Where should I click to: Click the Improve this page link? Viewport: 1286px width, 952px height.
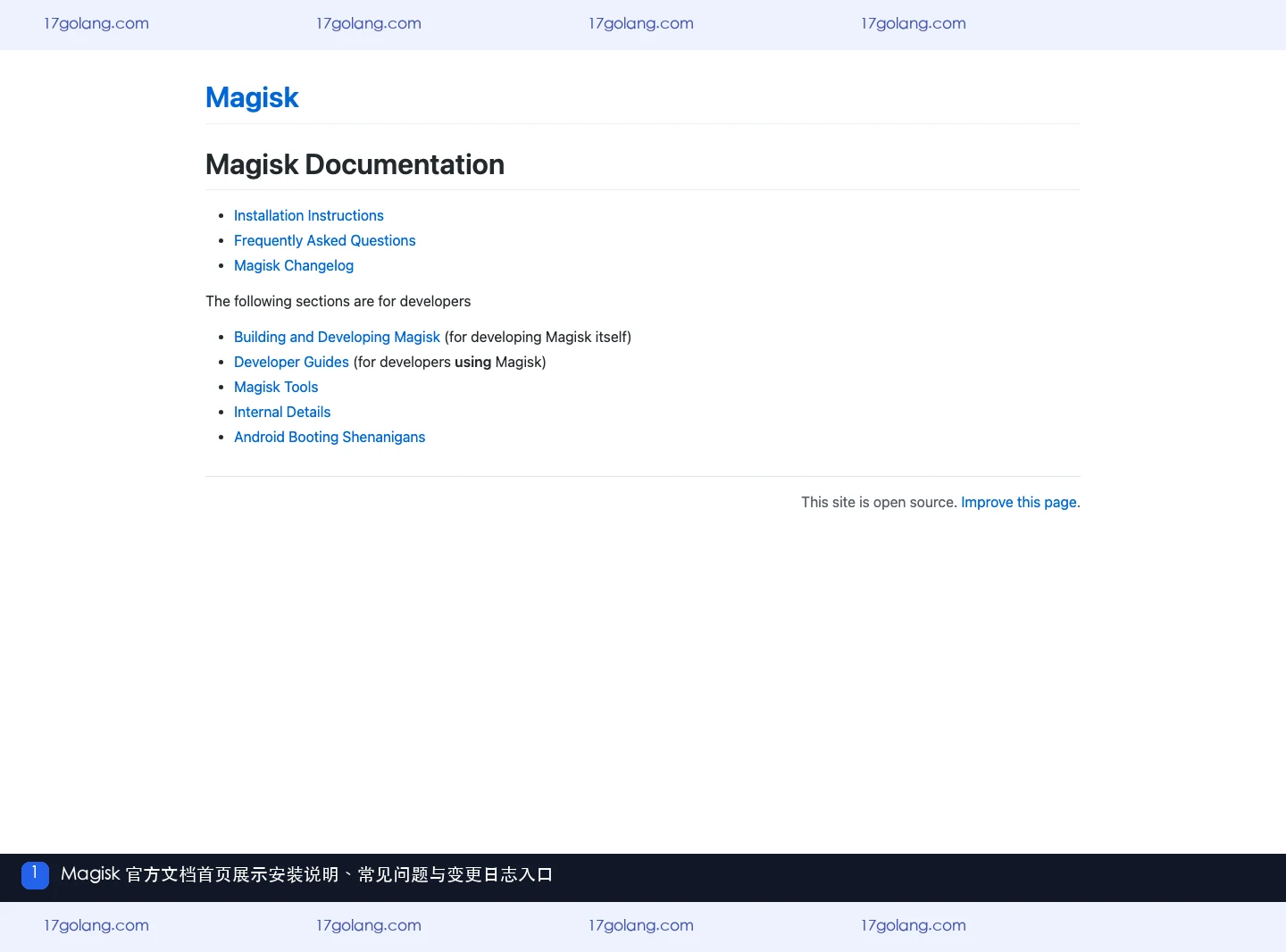pos(1019,502)
